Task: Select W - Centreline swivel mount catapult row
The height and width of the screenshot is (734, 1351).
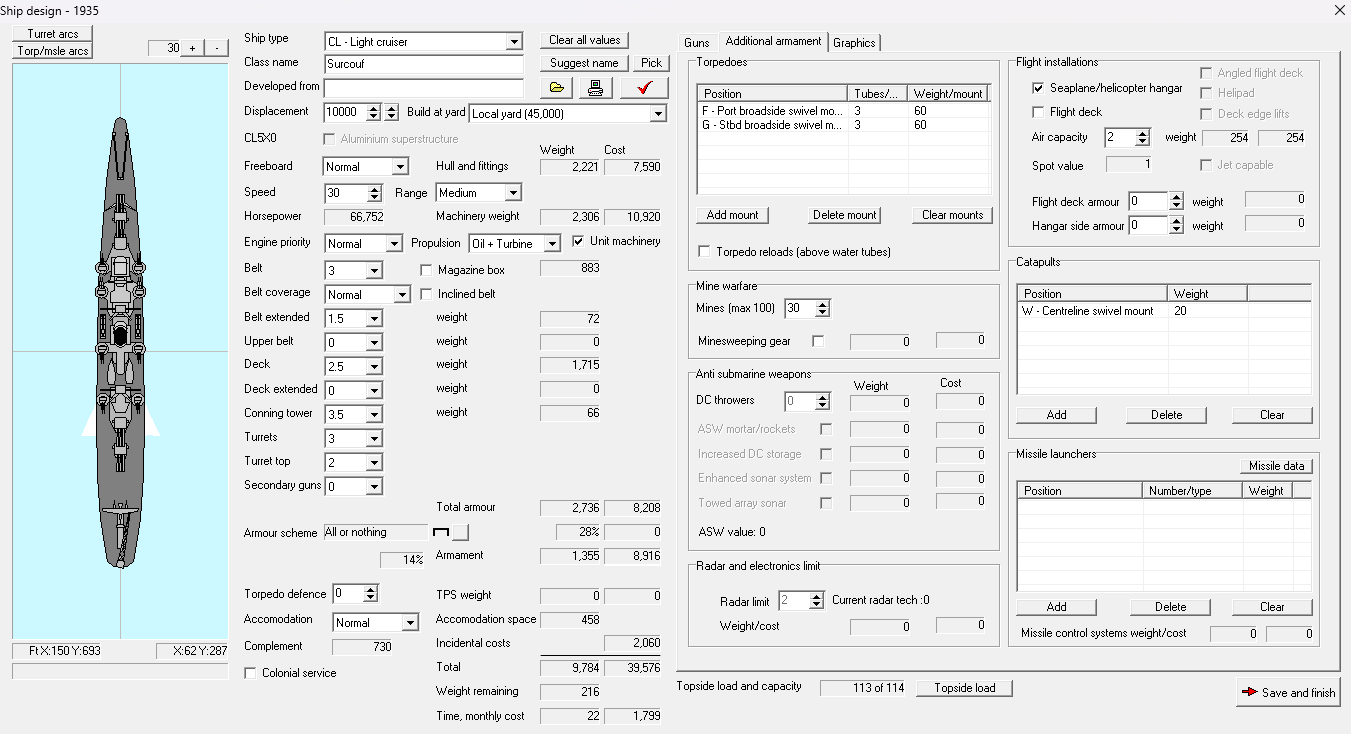Action: pos(1163,311)
